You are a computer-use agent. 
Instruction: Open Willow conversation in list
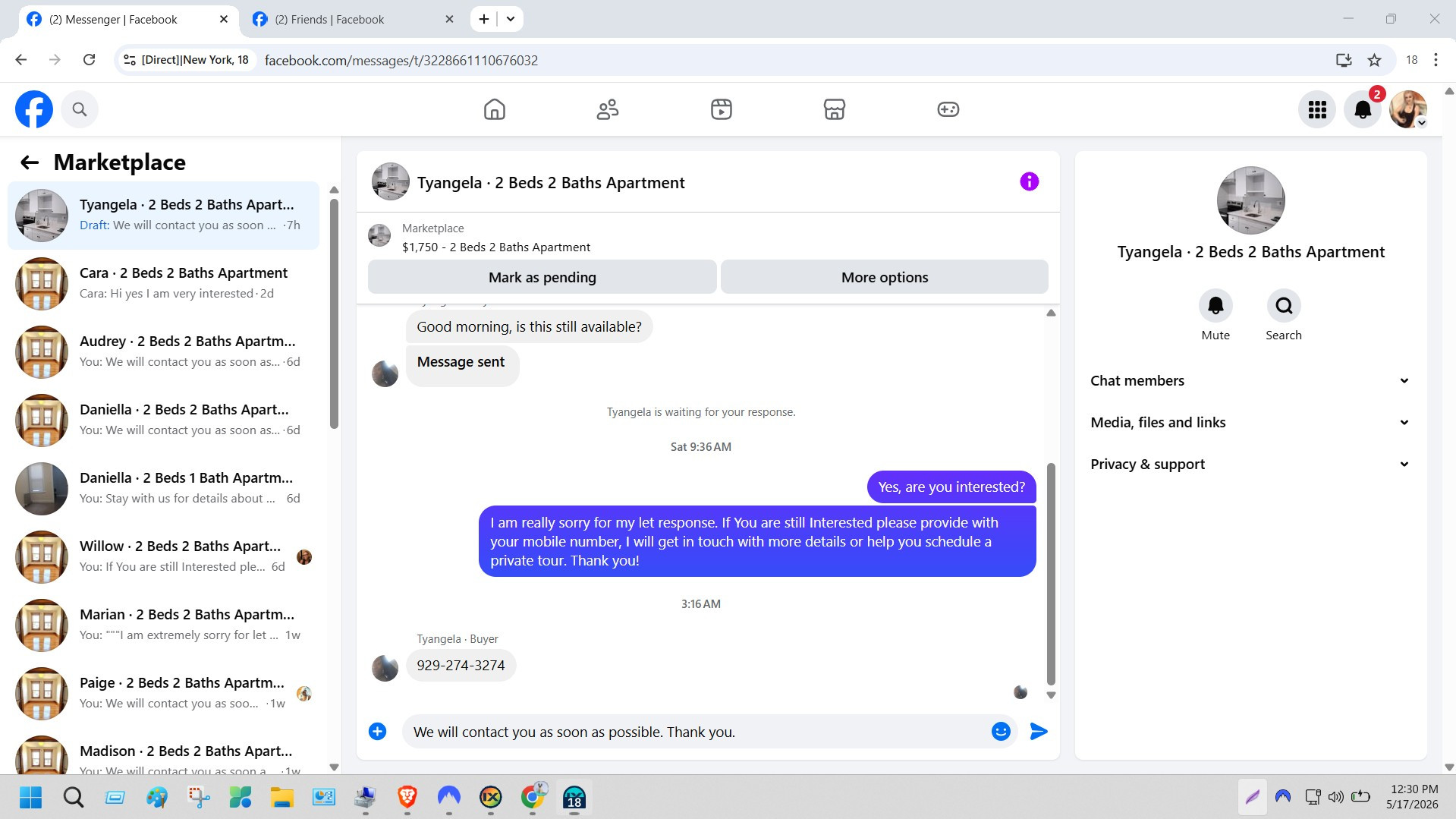(163, 557)
